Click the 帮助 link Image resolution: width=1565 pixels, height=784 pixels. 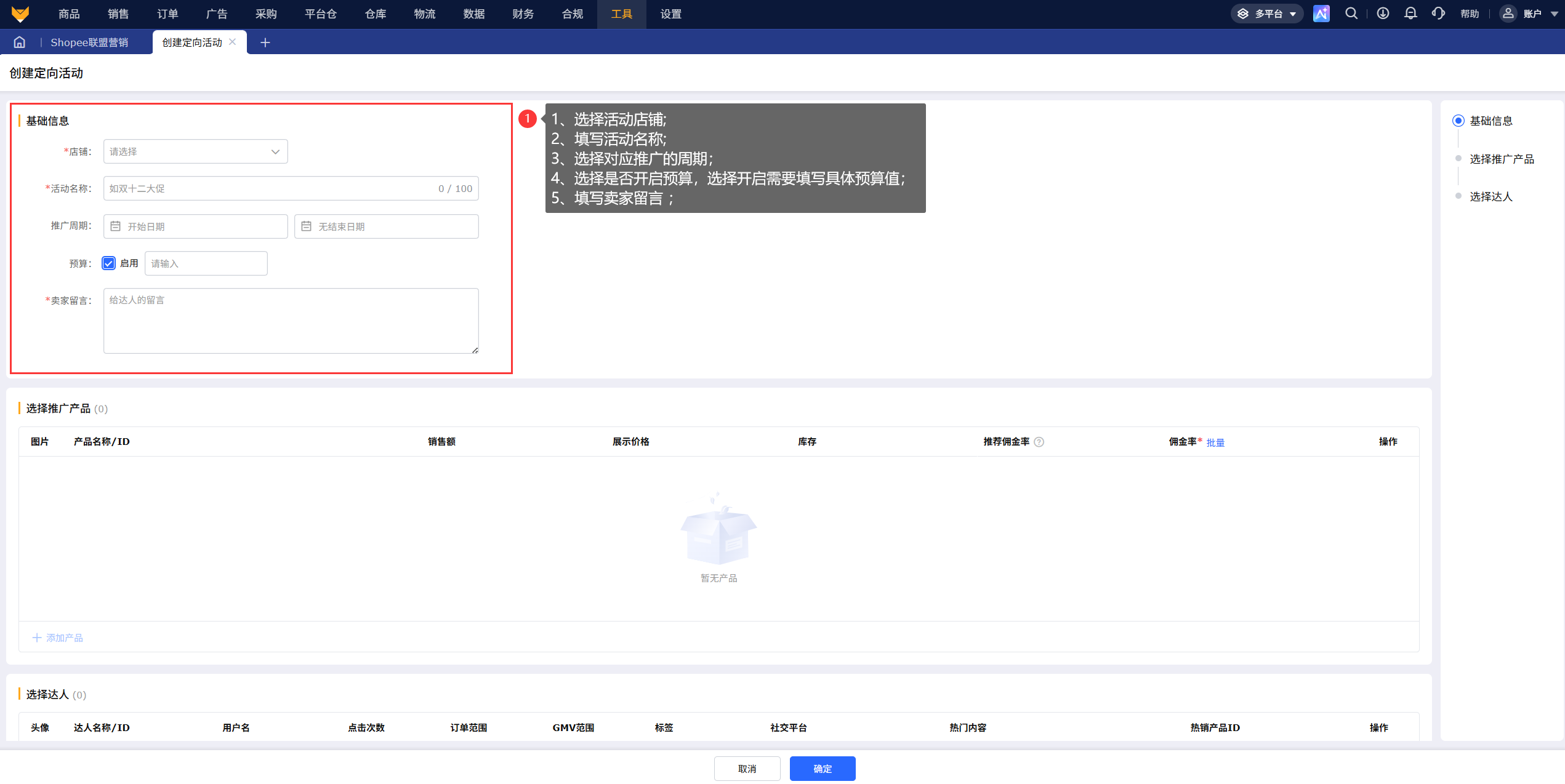(1470, 14)
